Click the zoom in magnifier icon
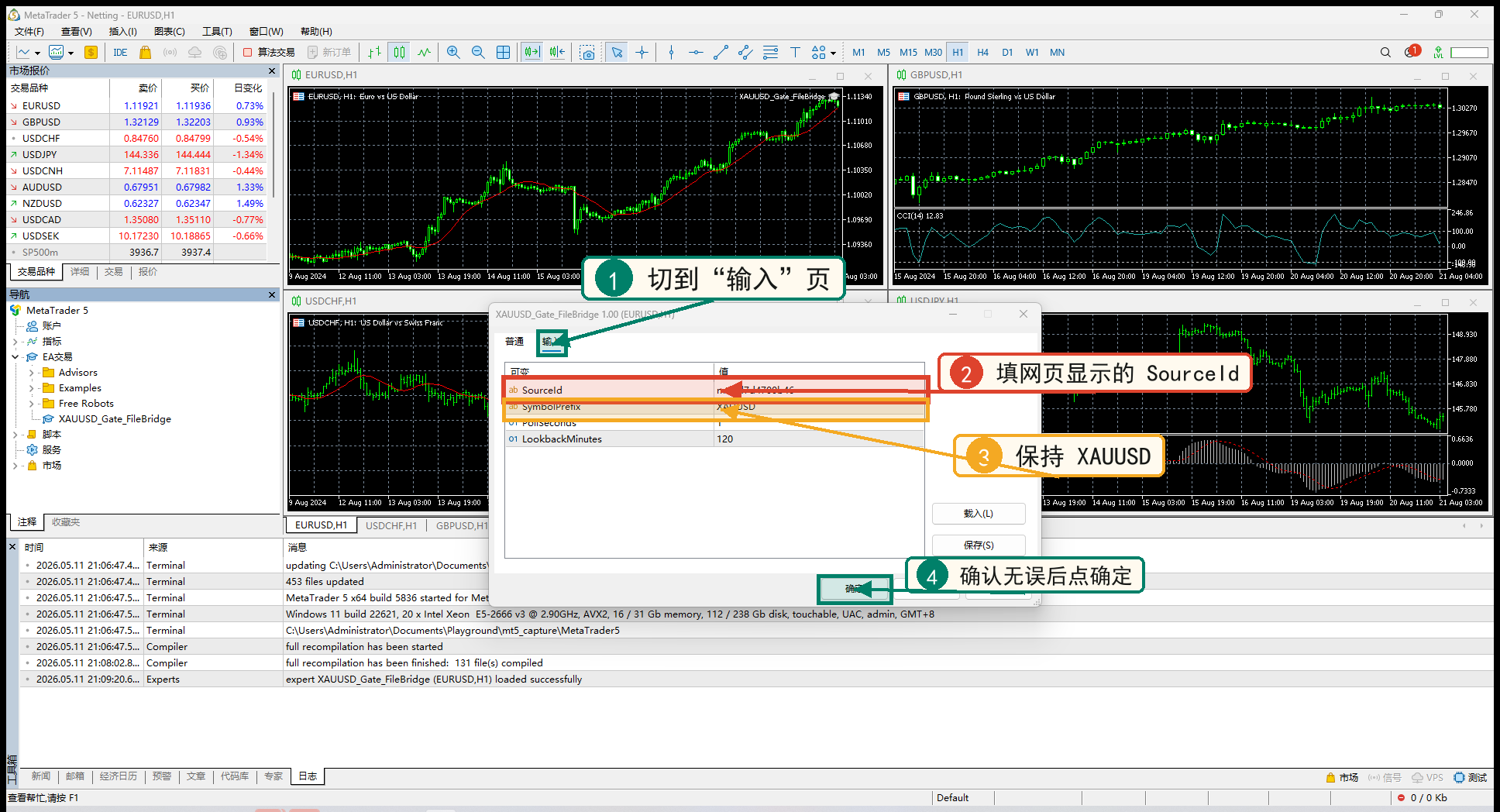The height and width of the screenshot is (812, 1500). [x=453, y=52]
